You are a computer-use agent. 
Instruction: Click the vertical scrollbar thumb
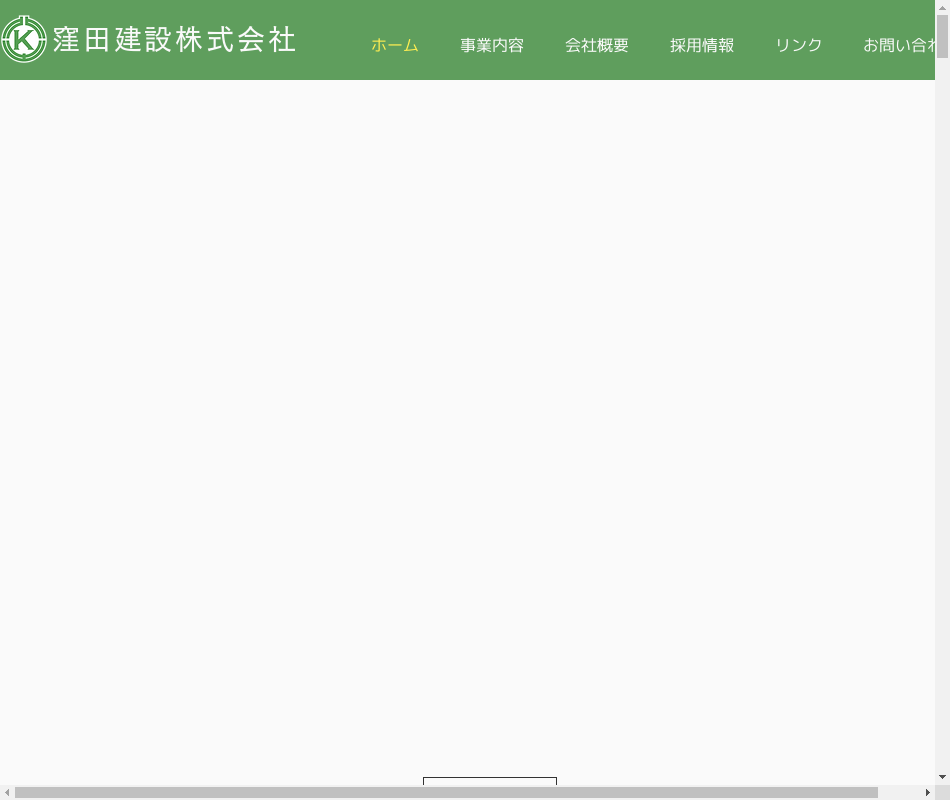(942, 35)
